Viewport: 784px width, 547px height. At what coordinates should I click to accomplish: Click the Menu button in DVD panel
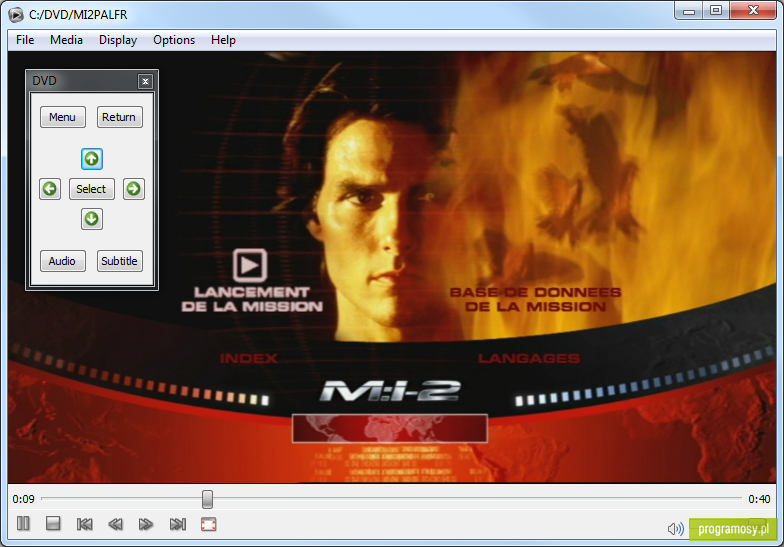click(63, 117)
